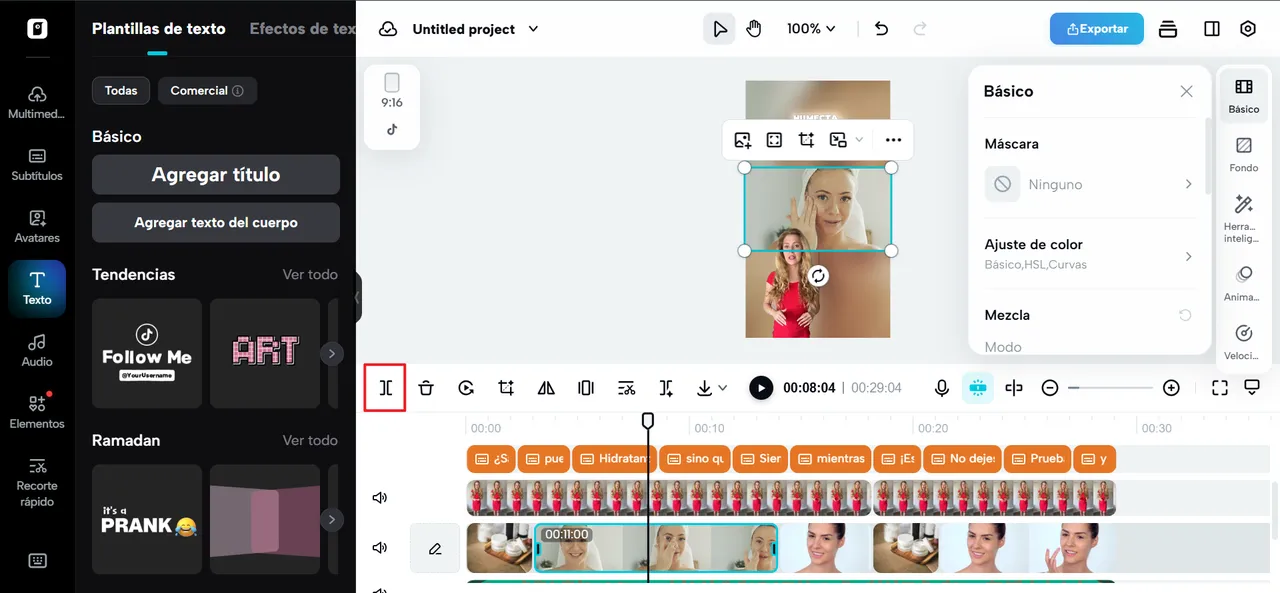Select the crop tool in timeline toolbar
Screen dimensions: 1280x593
coord(506,388)
